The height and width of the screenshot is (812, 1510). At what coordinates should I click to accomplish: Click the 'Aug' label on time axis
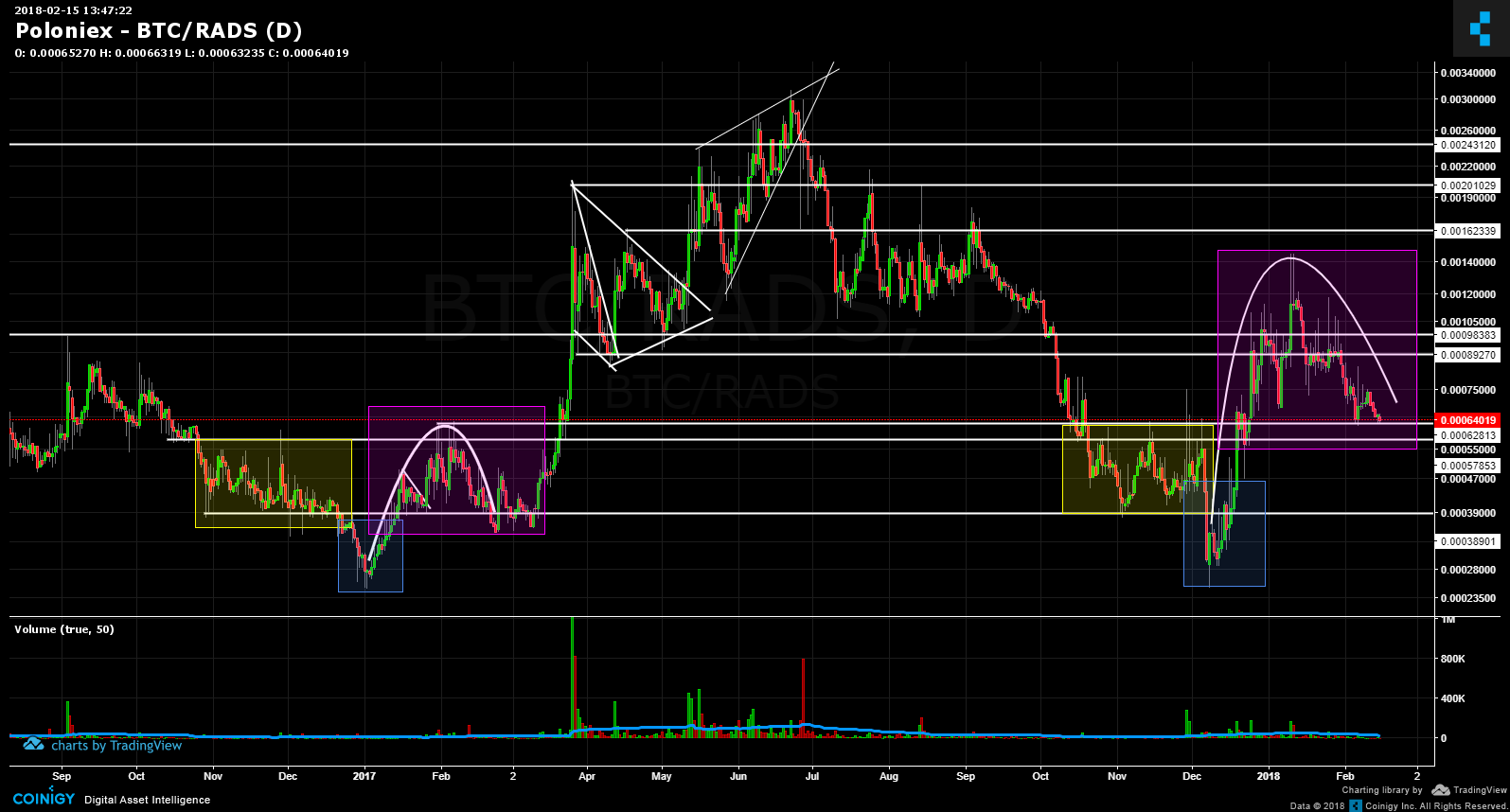coord(889,776)
